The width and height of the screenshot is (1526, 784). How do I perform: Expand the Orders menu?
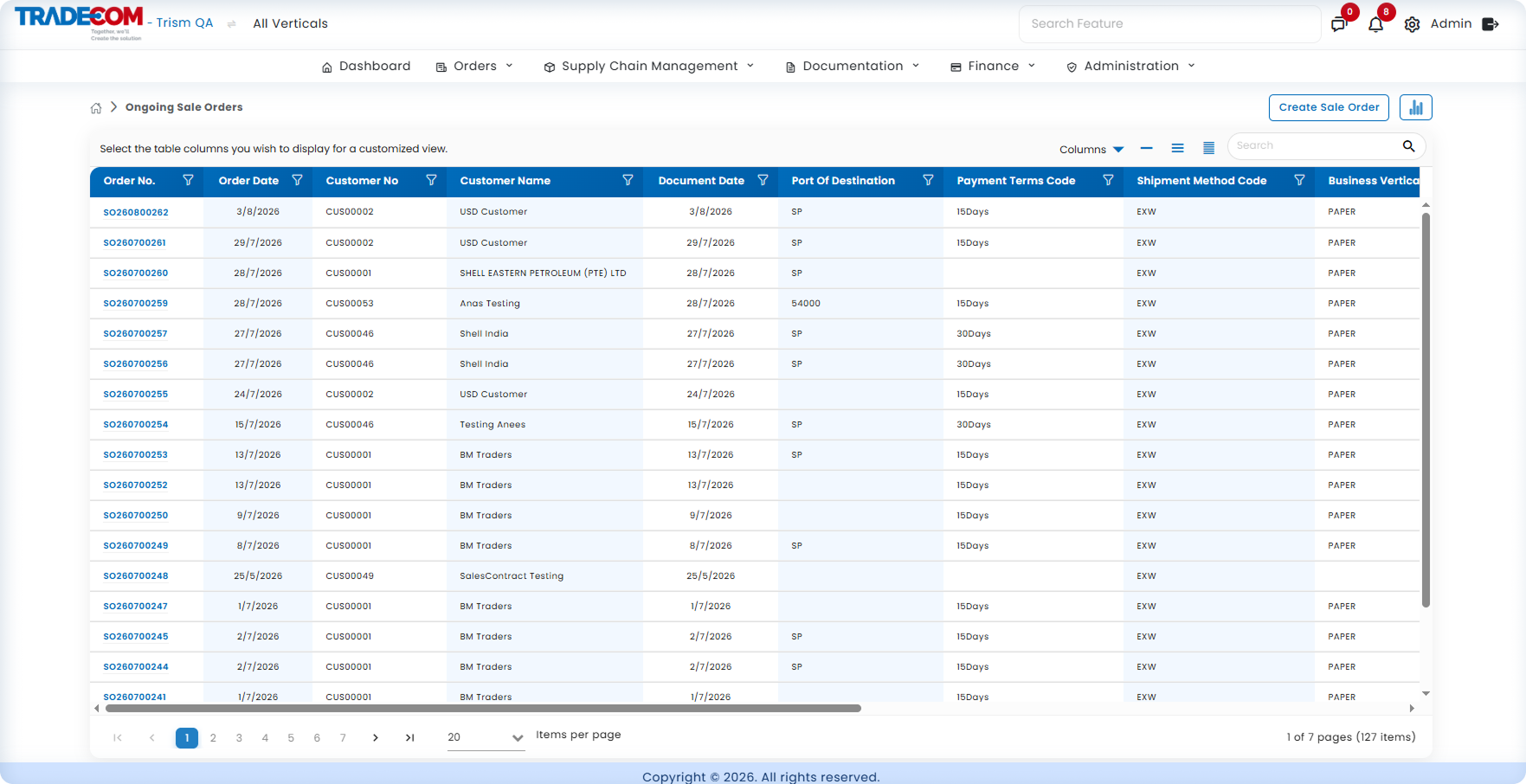point(475,67)
